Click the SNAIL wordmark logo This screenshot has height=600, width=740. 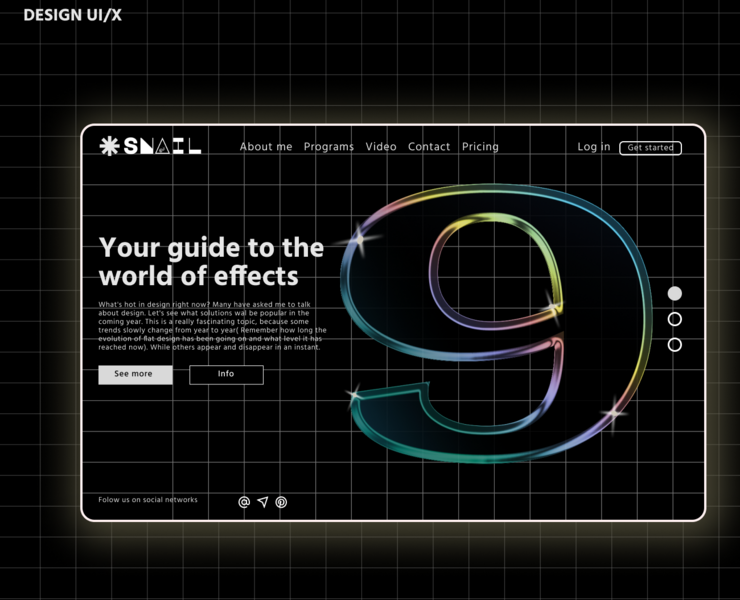[x=163, y=146]
